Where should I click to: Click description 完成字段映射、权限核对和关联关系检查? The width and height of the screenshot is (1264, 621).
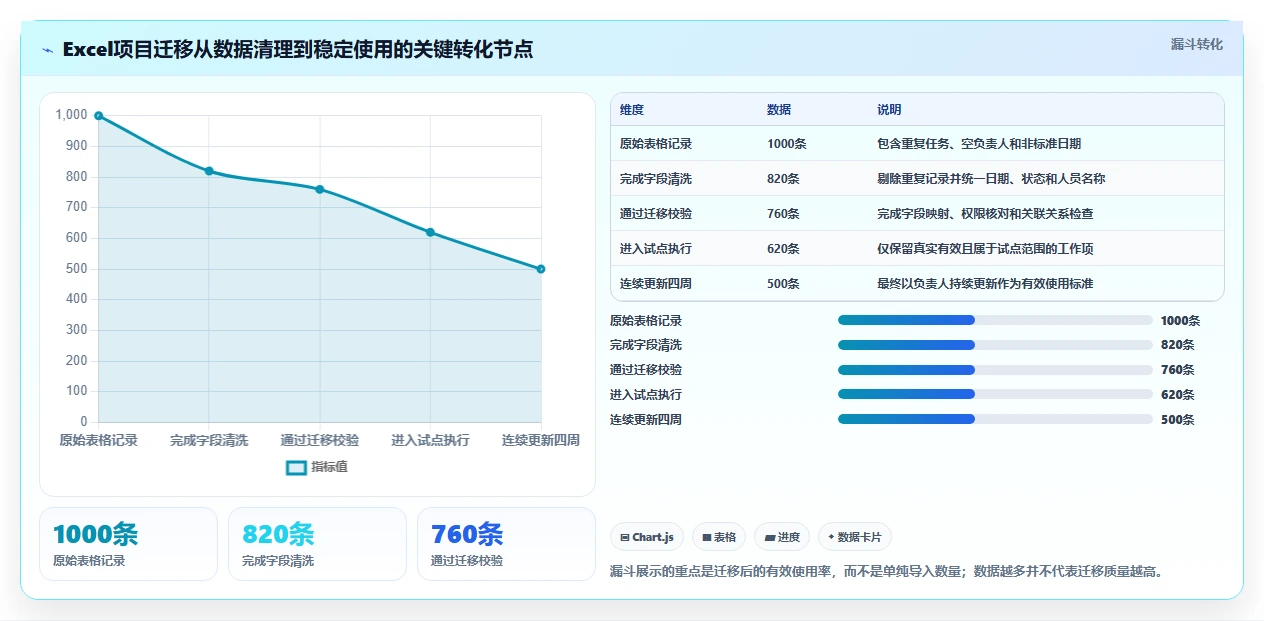tap(985, 214)
